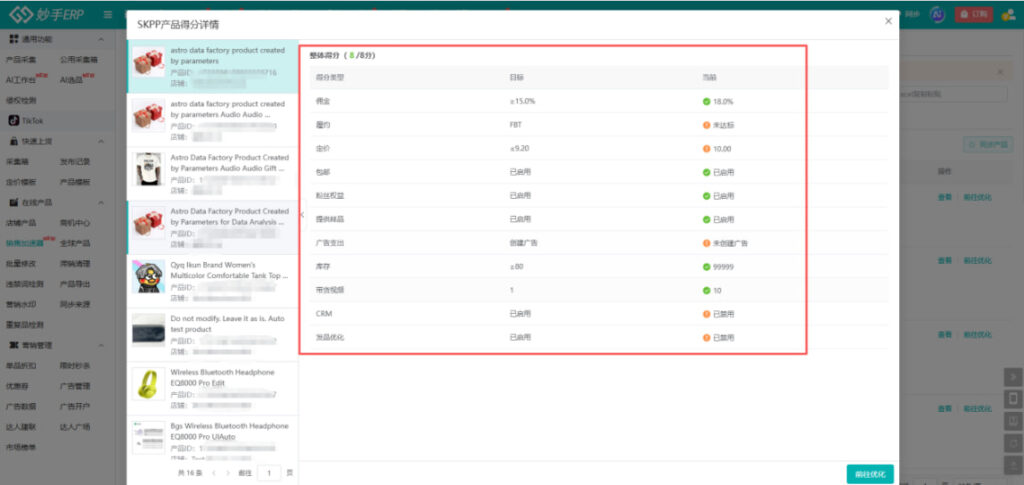Click the TikTok platform icon in sidebar

point(14,121)
